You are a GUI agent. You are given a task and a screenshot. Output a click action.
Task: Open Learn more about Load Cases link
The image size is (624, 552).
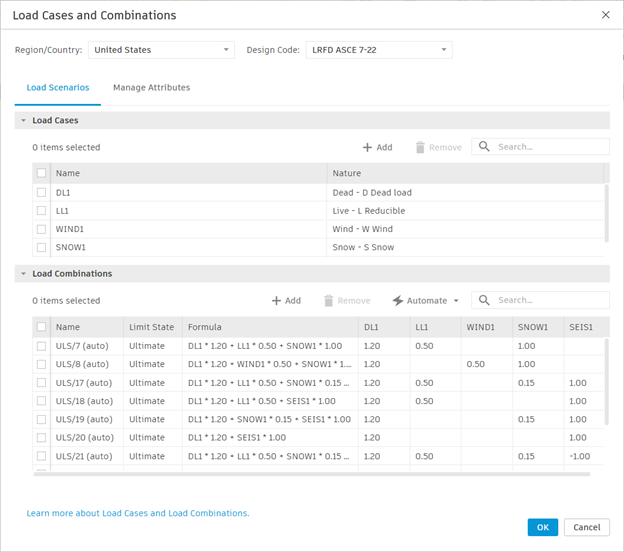coord(138,514)
